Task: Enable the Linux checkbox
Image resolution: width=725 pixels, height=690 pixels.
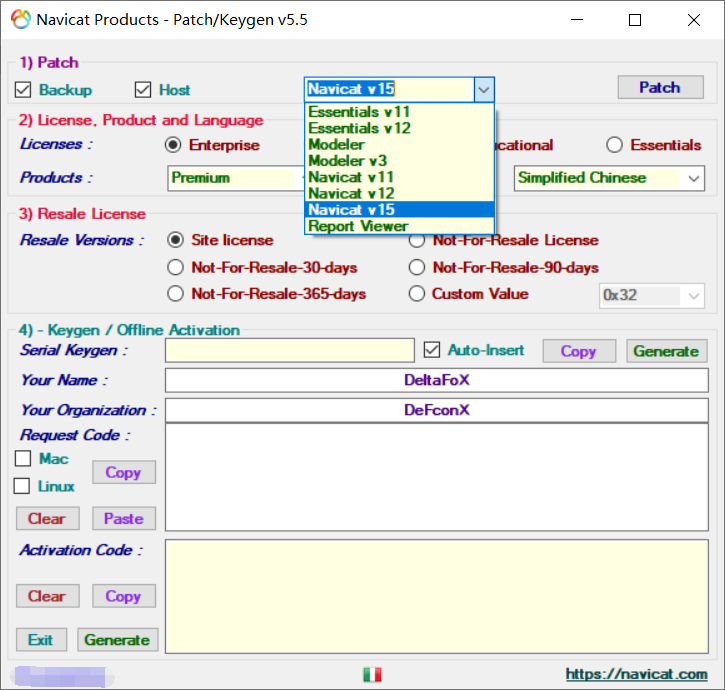Action: click(22, 486)
